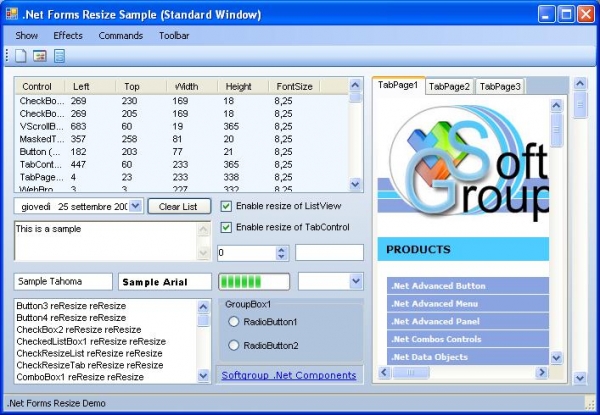
Task: Click the resize grip in the status bar corner
Action: coord(591,405)
